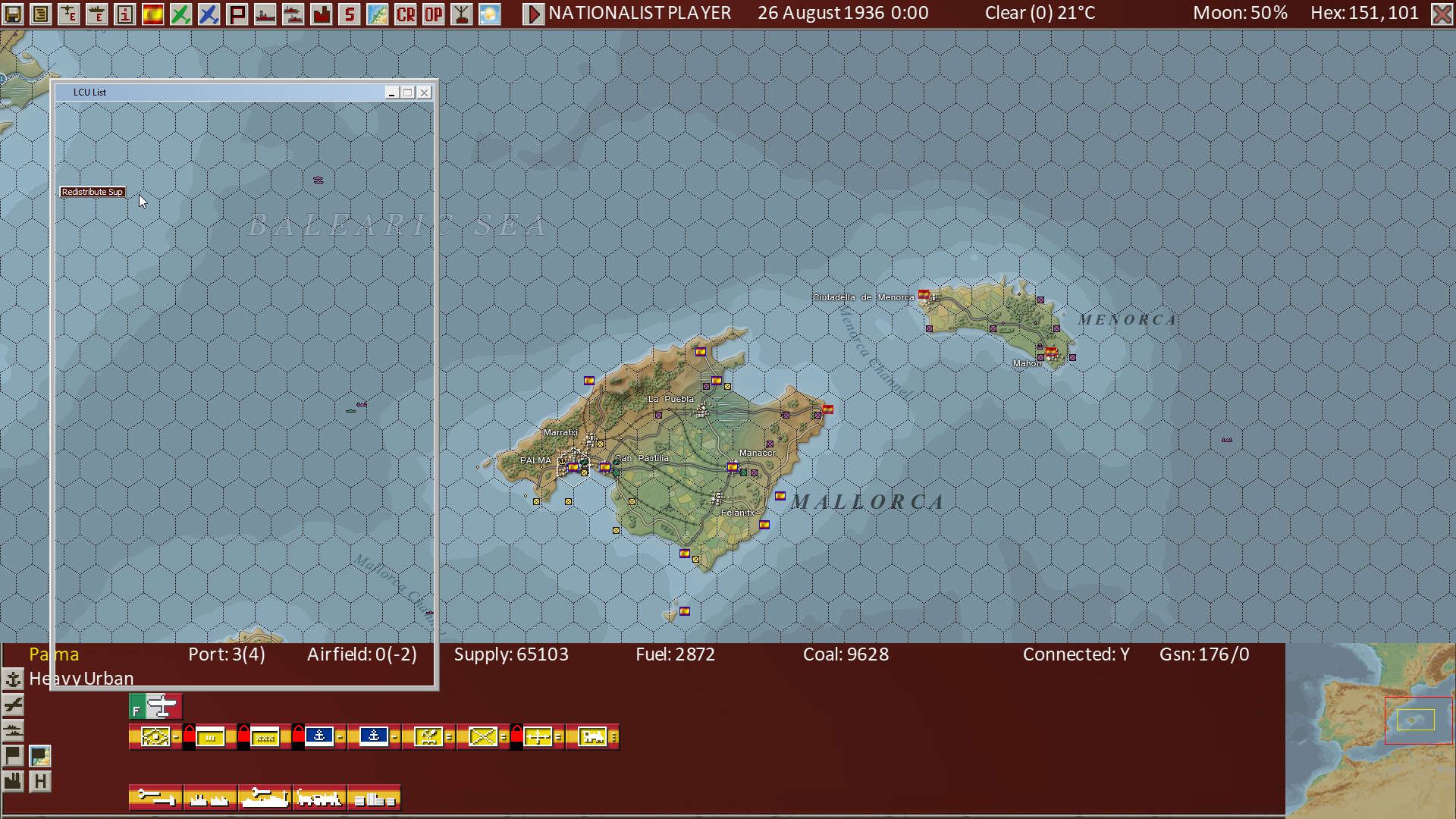
Task: Toggle the H hotkey button in the sidebar
Action: click(x=39, y=781)
